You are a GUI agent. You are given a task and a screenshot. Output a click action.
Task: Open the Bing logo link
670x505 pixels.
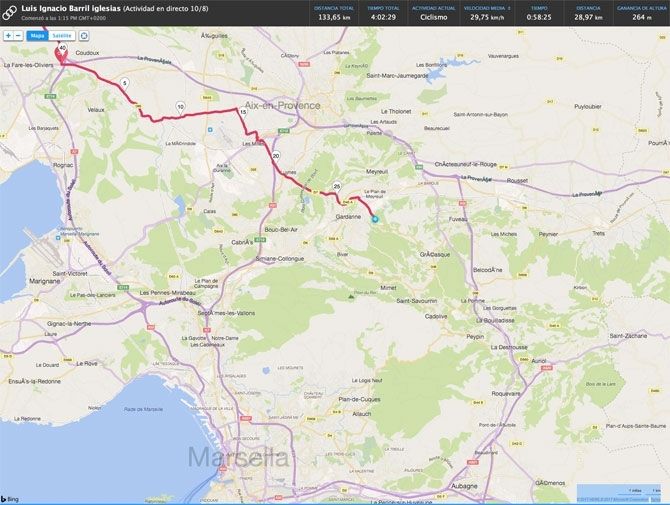[10, 497]
